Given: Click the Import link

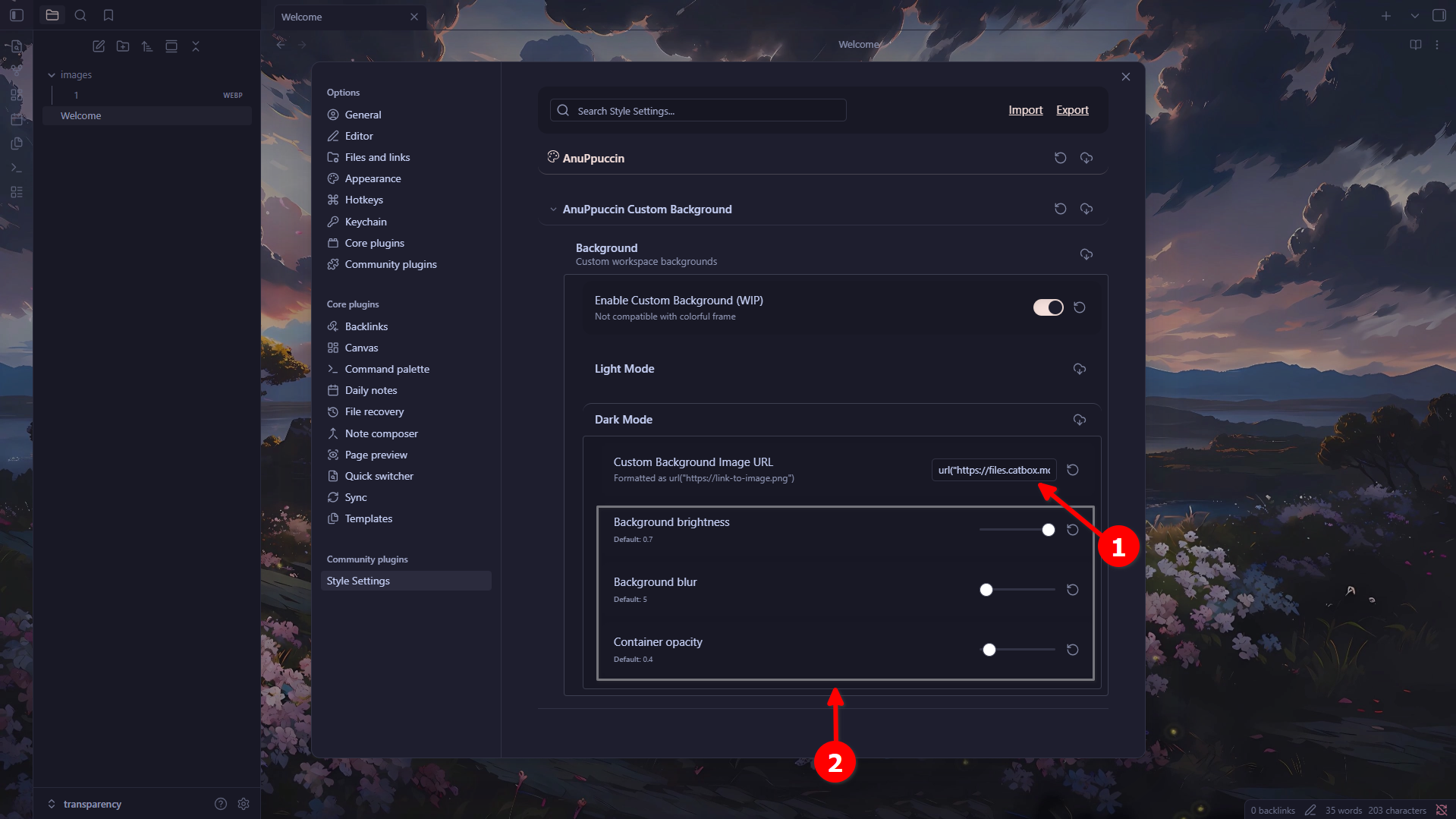Looking at the screenshot, I should (1025, 110).
